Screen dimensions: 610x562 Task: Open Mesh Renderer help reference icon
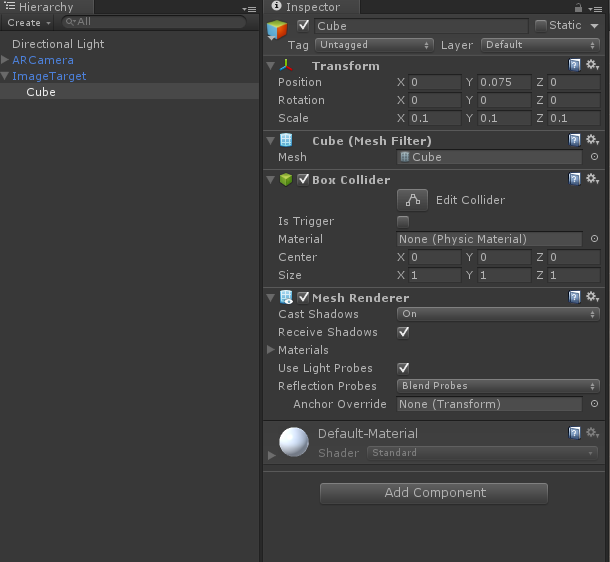[x=574, y=297]
